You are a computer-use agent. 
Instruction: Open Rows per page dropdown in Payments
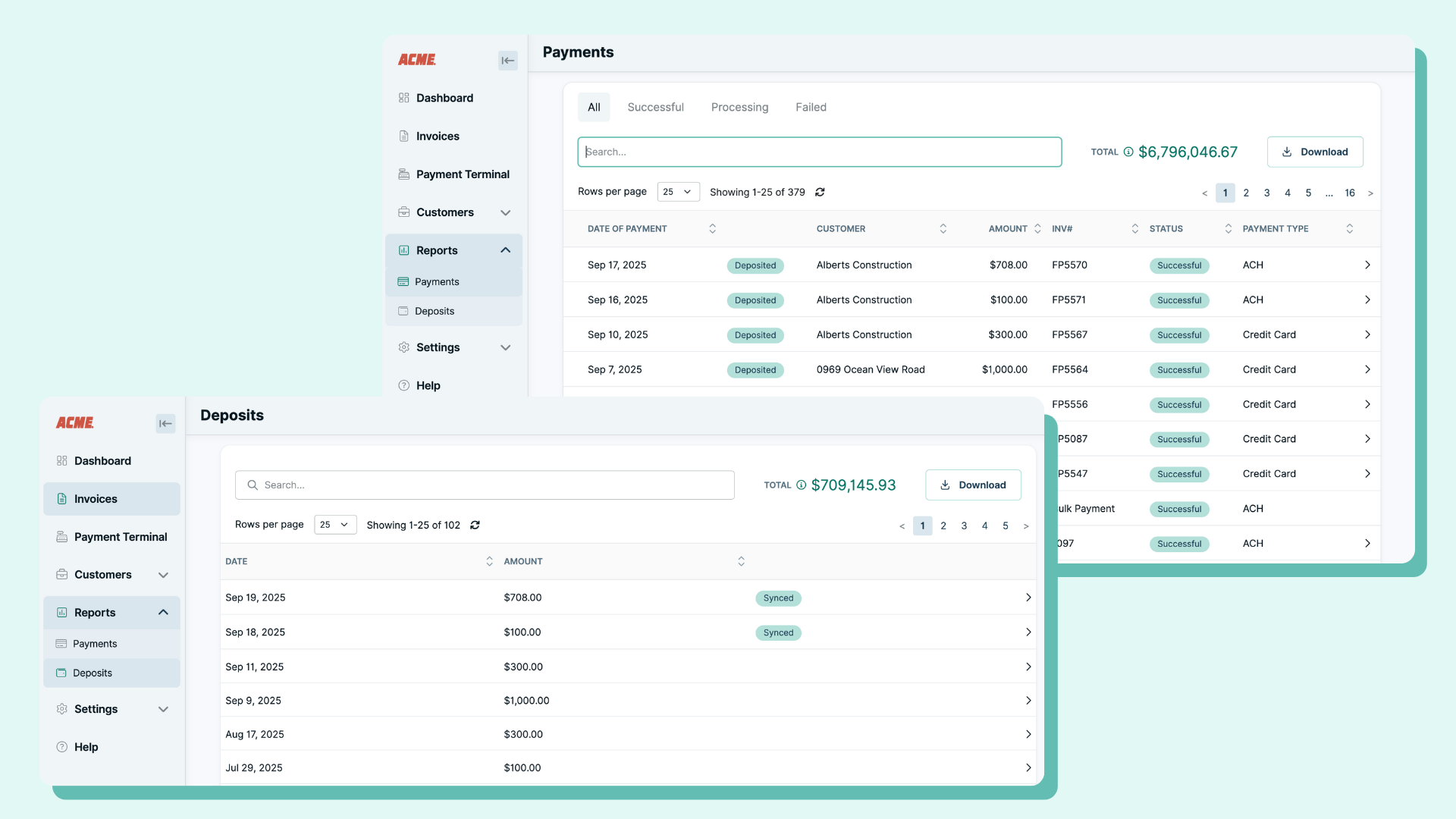(678, 192)
